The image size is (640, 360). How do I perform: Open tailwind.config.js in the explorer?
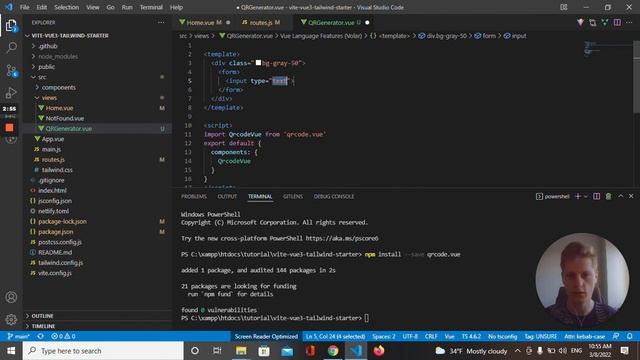click(x=60, y=262)
